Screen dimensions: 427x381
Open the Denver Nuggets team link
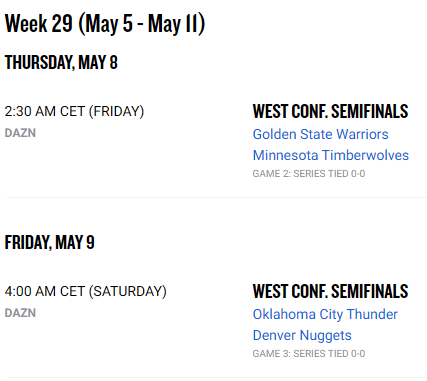(x=302, y=335)
